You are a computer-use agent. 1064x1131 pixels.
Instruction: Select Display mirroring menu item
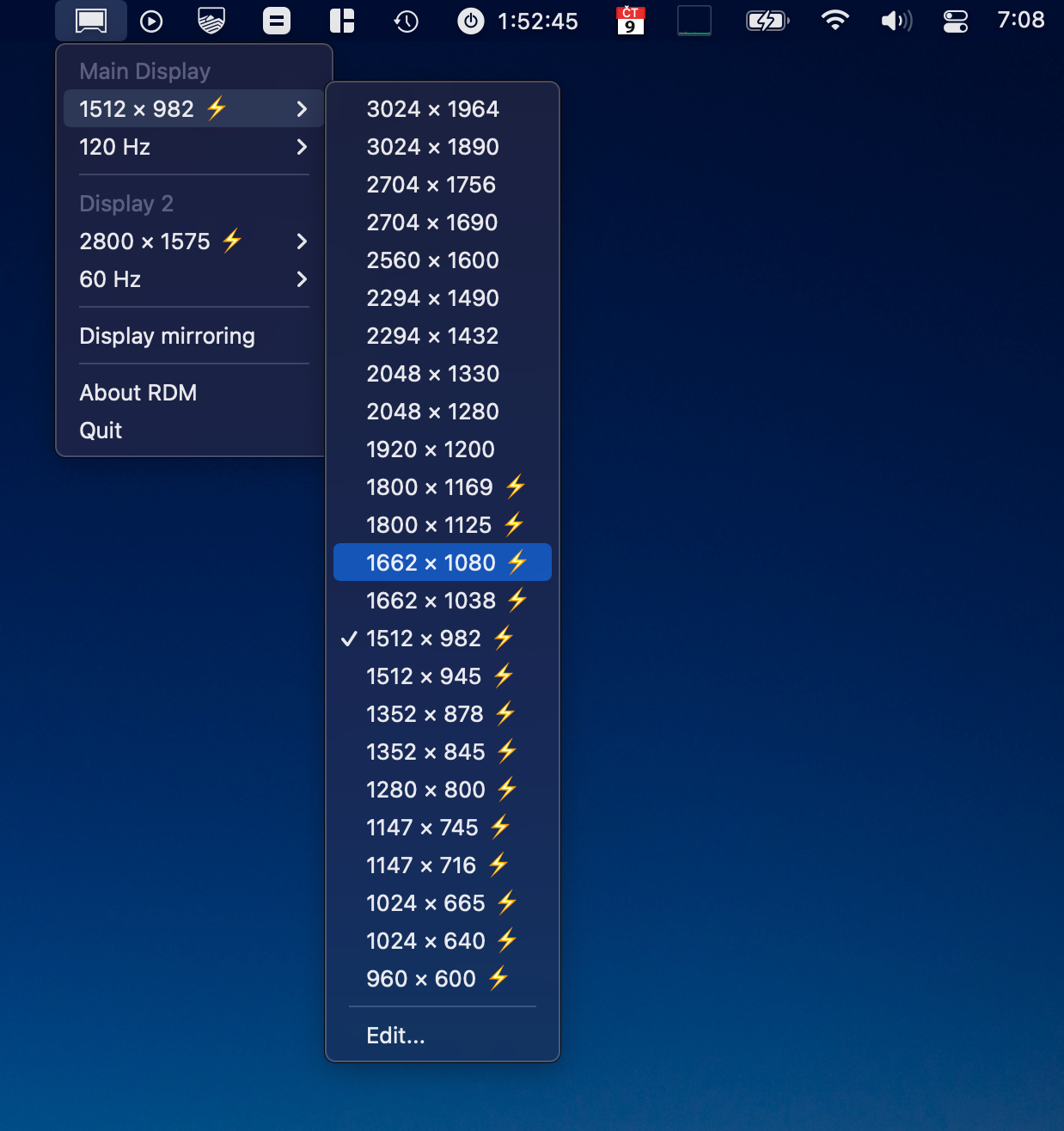[x=193, y=336]
